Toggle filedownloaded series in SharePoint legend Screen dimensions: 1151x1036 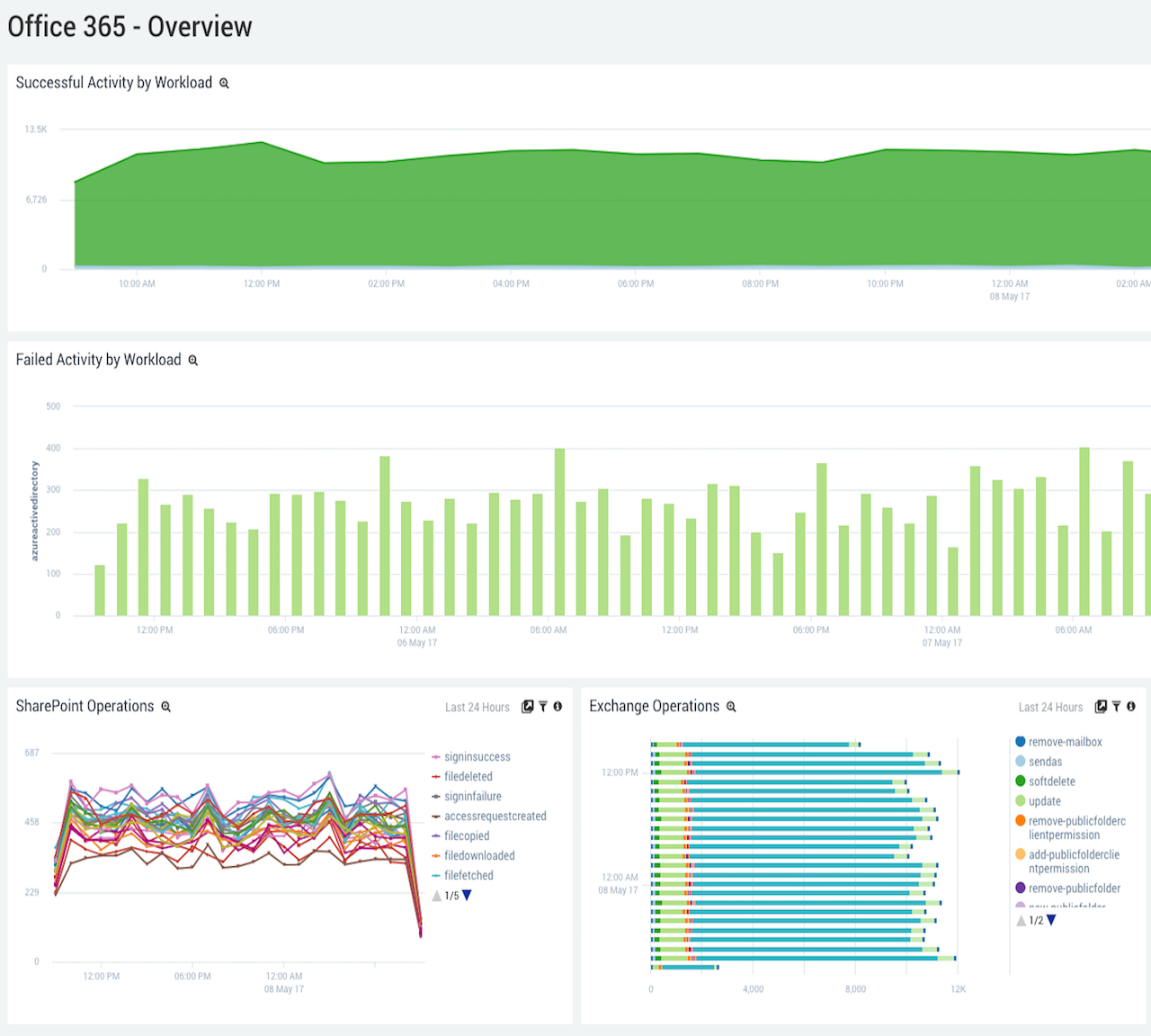click(x=473, y=856)
